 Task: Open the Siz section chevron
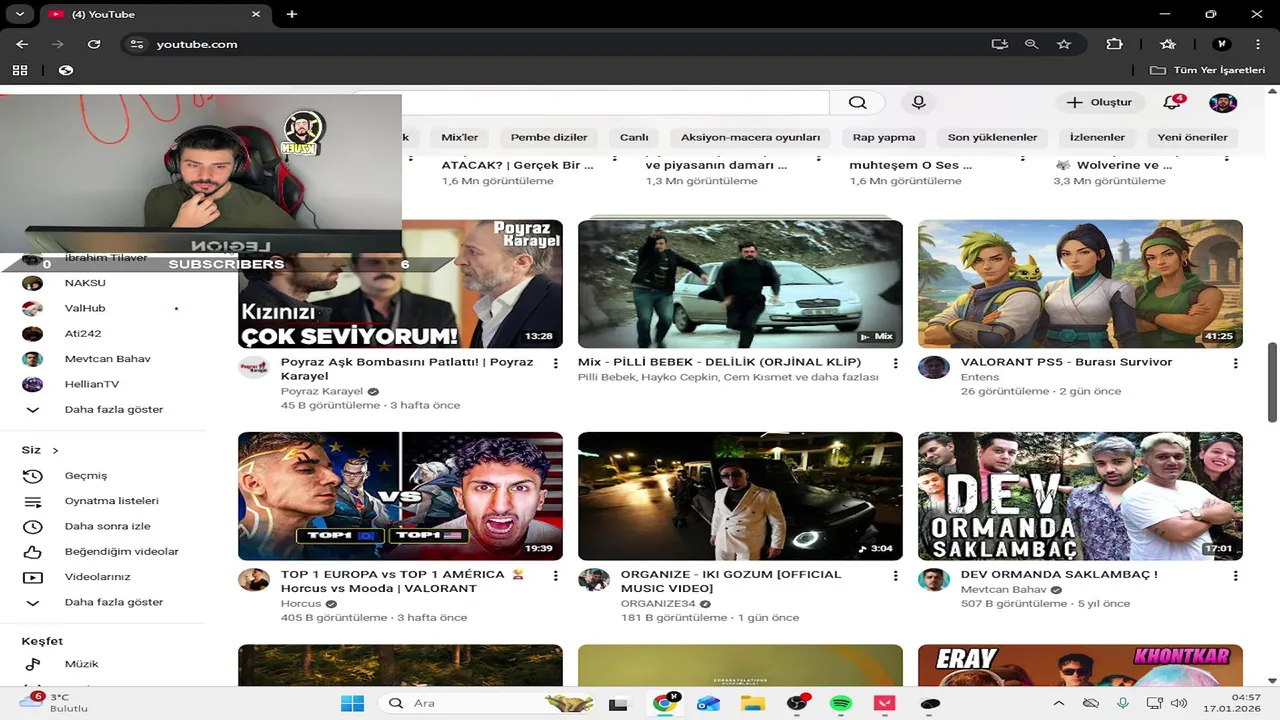(x=55, y=450)
